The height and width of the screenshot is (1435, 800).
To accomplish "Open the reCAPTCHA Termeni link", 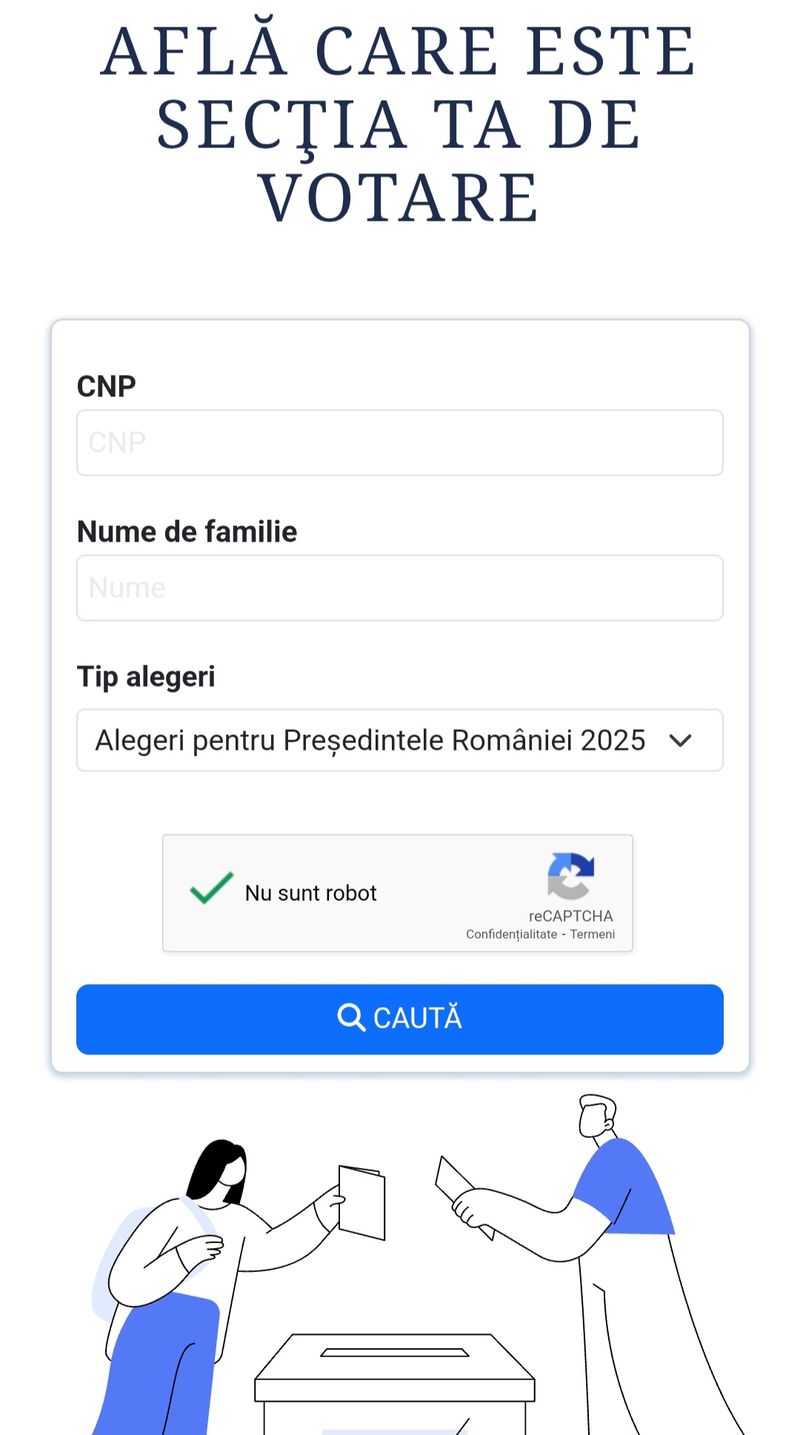I will [593, 934].
